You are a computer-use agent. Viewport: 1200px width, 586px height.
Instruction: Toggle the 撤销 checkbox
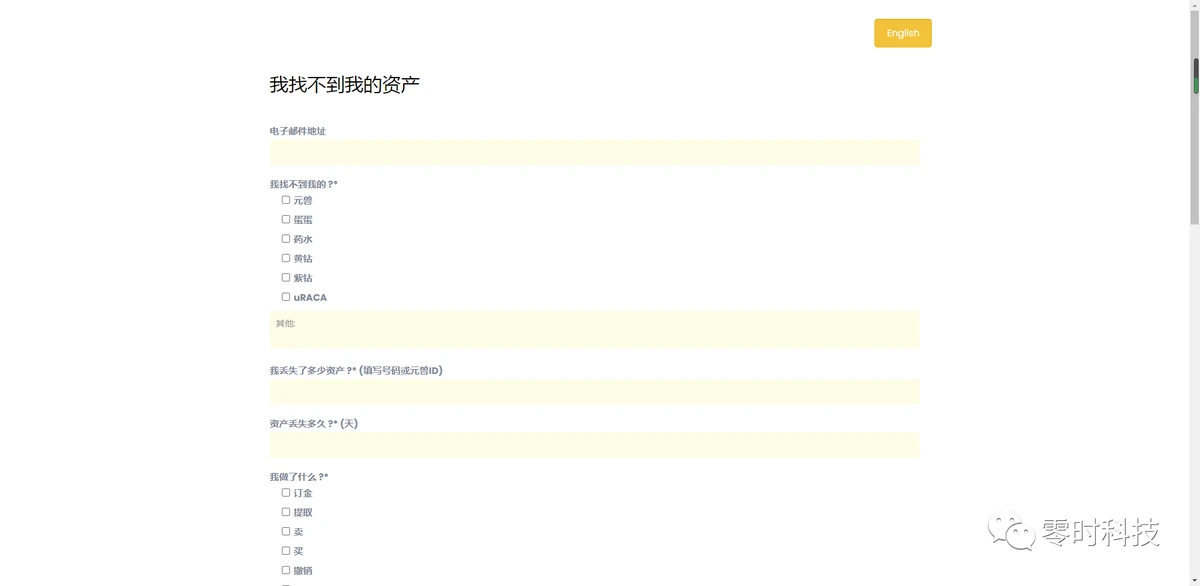286,570
